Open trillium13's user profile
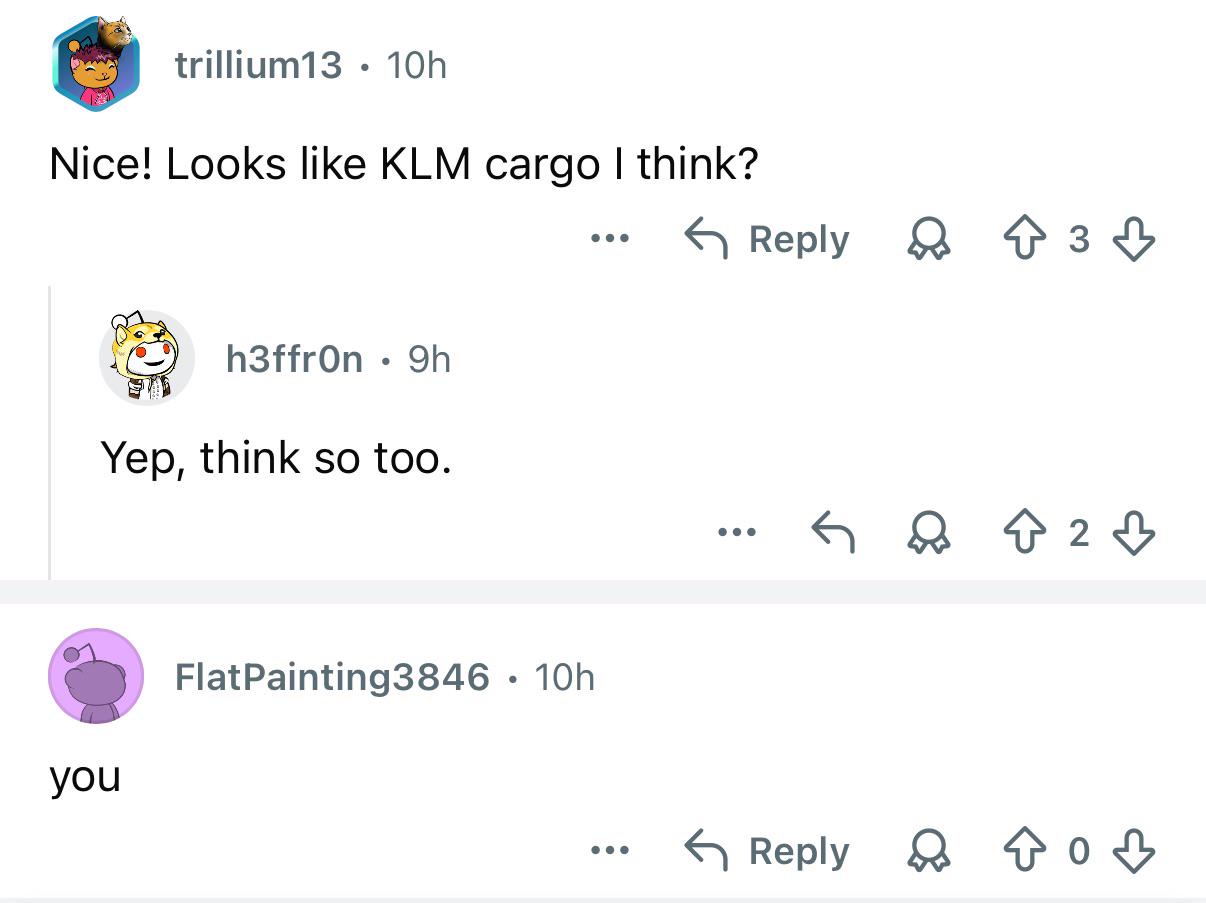 coord(258,66)
